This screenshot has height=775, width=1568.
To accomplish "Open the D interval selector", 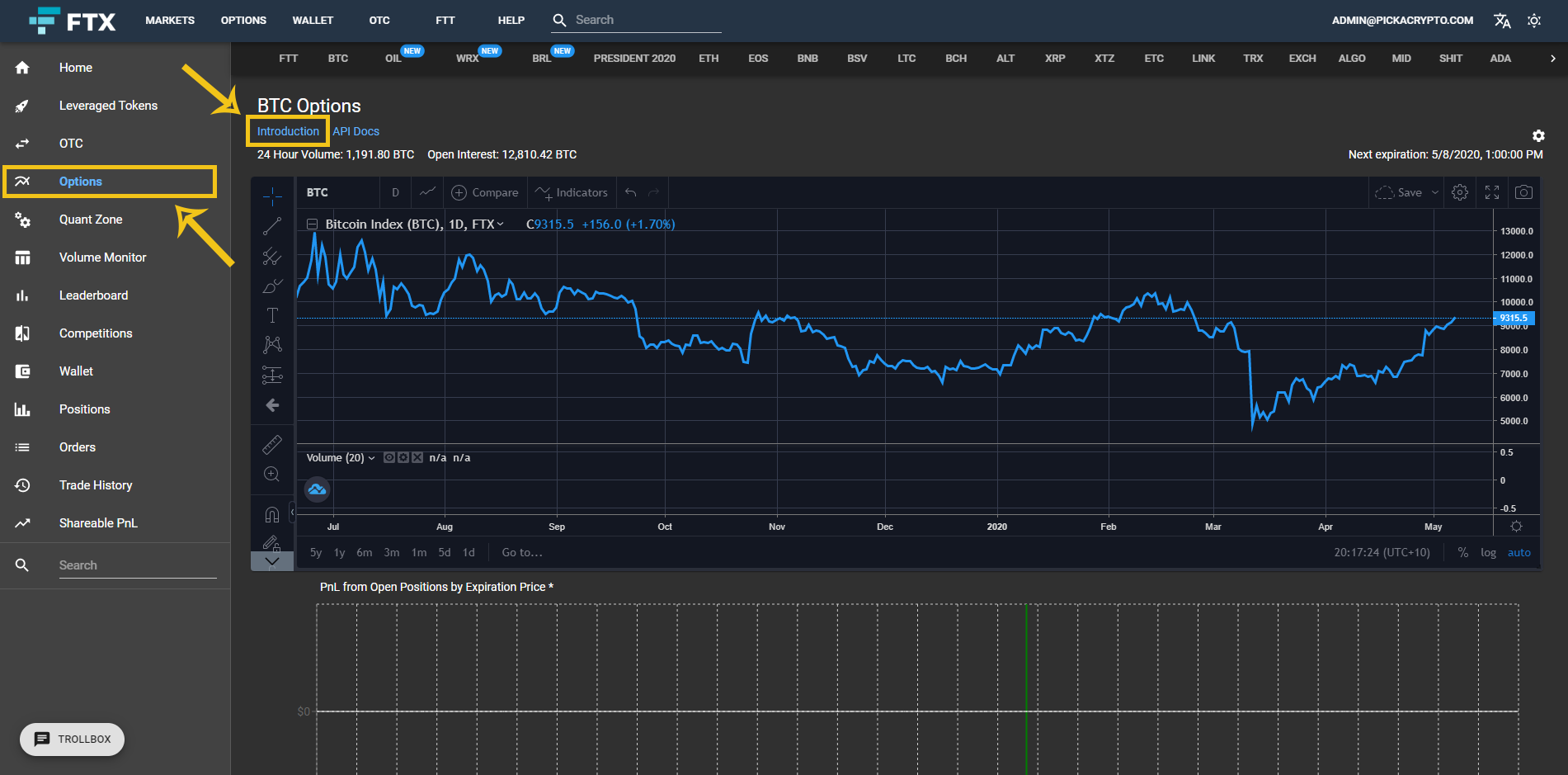I will coord(395,192).
